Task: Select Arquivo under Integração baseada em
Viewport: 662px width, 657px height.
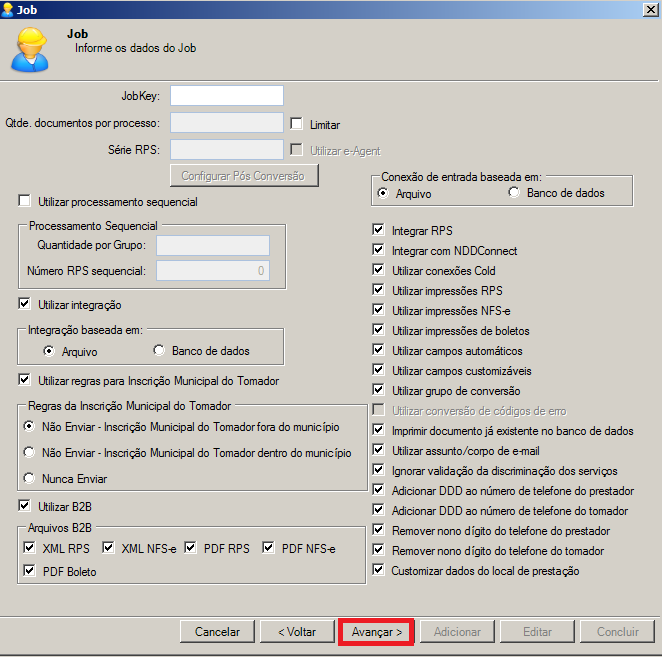Action: 49,351
